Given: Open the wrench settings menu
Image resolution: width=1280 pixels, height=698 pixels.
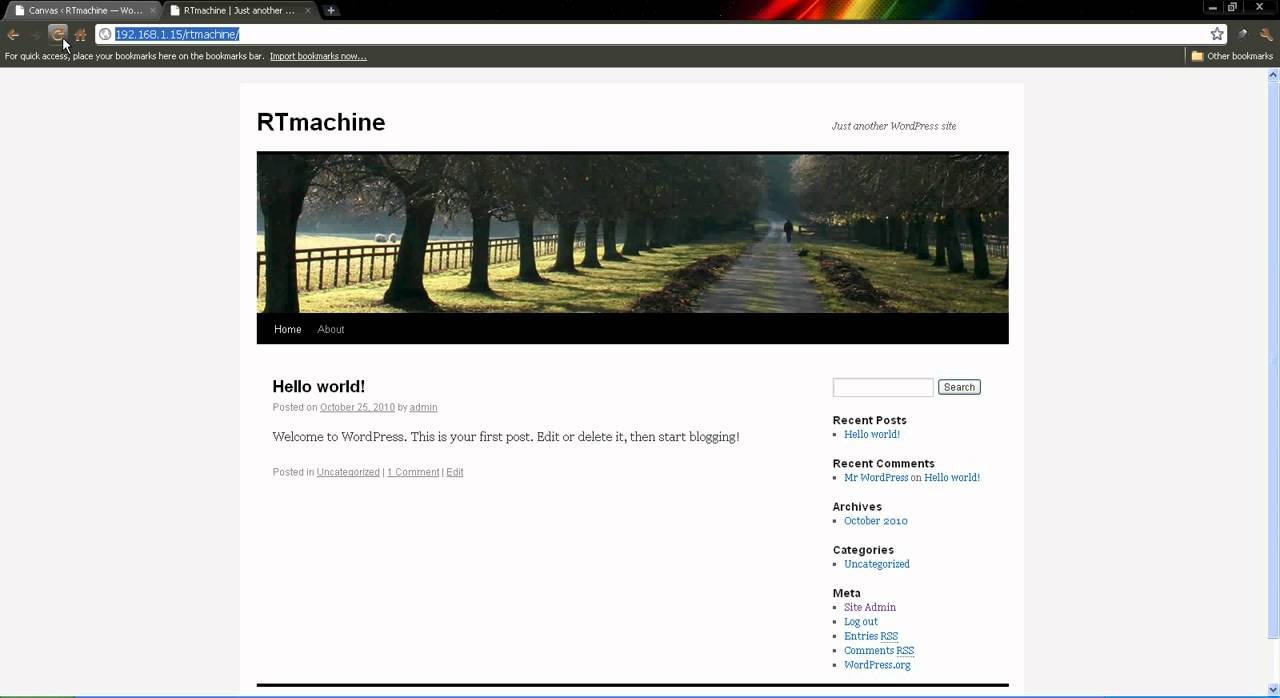Looking at the screenshot, I should pos(1266,34).
